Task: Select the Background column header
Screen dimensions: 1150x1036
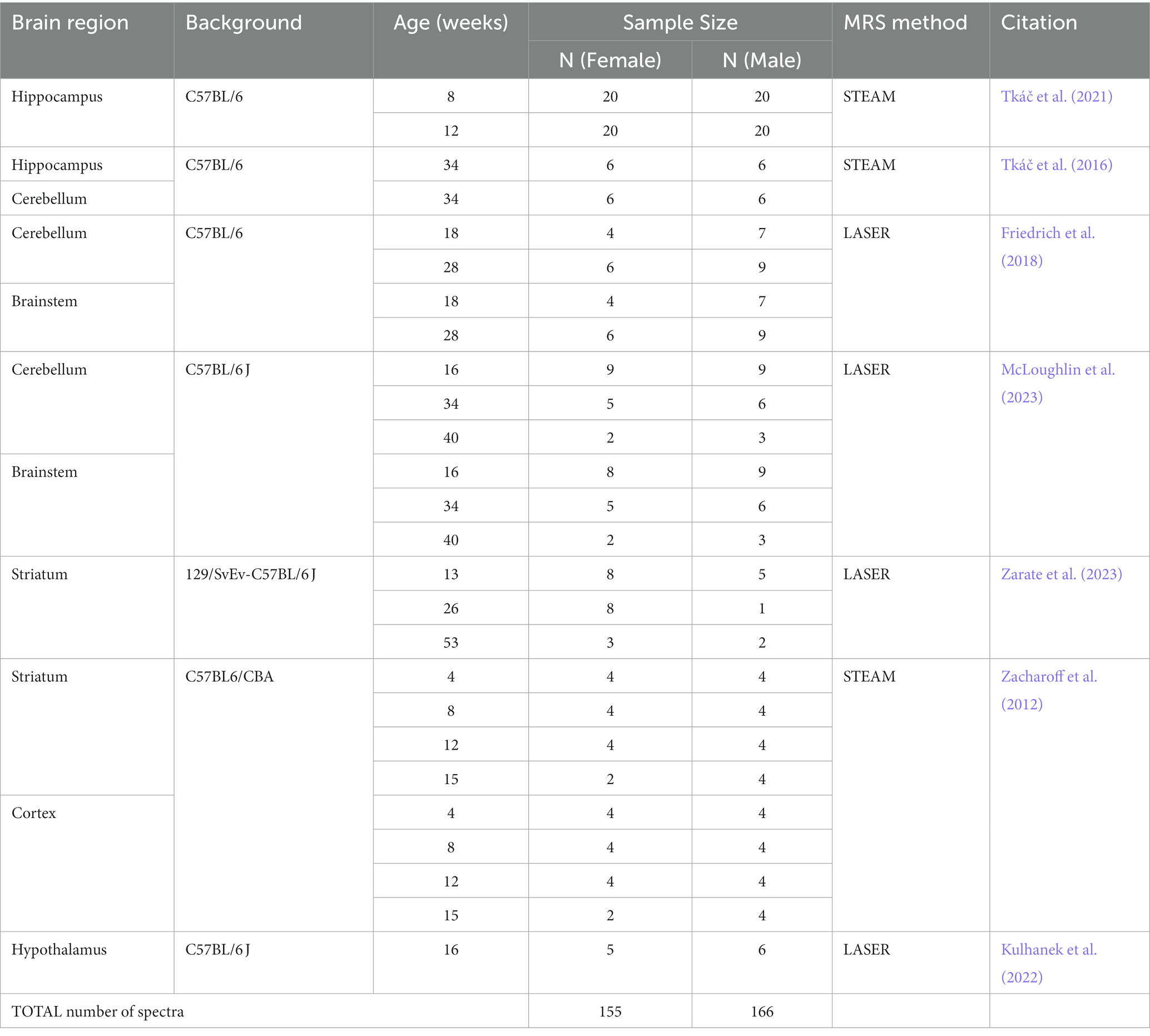Action: coord(244,23)
